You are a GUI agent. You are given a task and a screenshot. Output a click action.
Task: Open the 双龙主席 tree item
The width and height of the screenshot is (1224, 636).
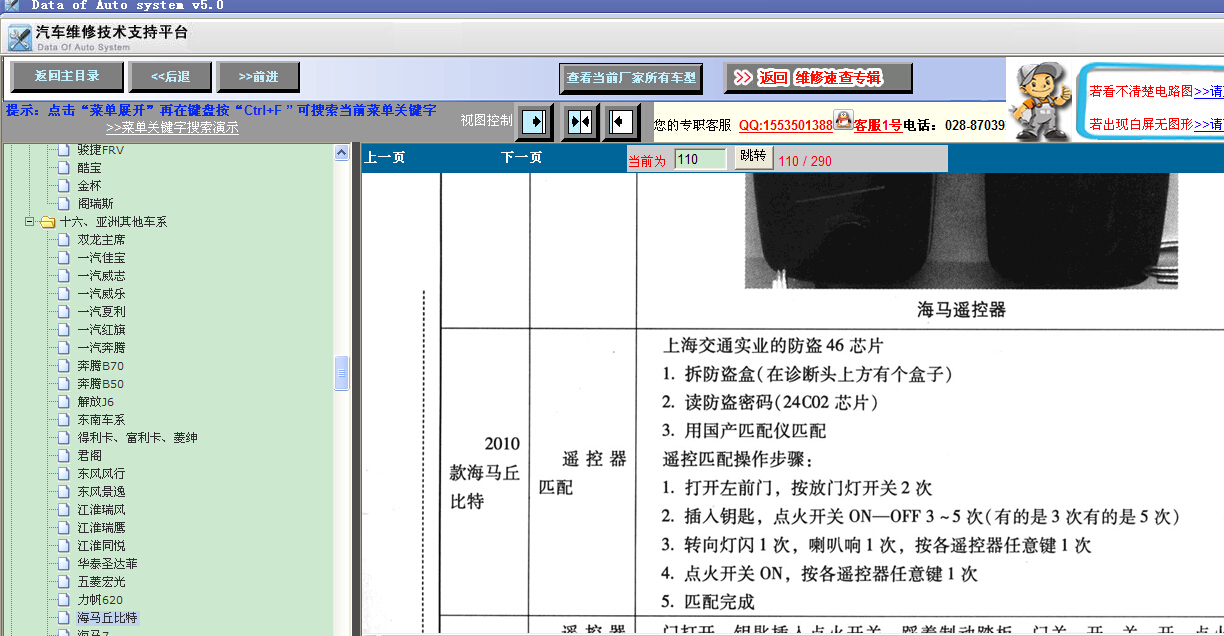click(101, 240)
